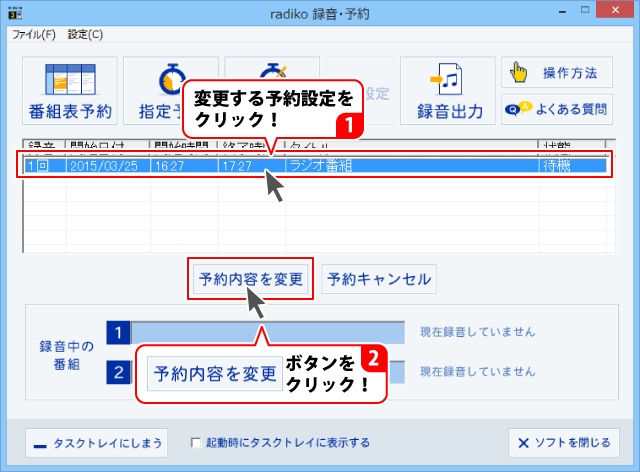Open the 設定(C) menu
This screenshot has height=472, width=640.
85,34
